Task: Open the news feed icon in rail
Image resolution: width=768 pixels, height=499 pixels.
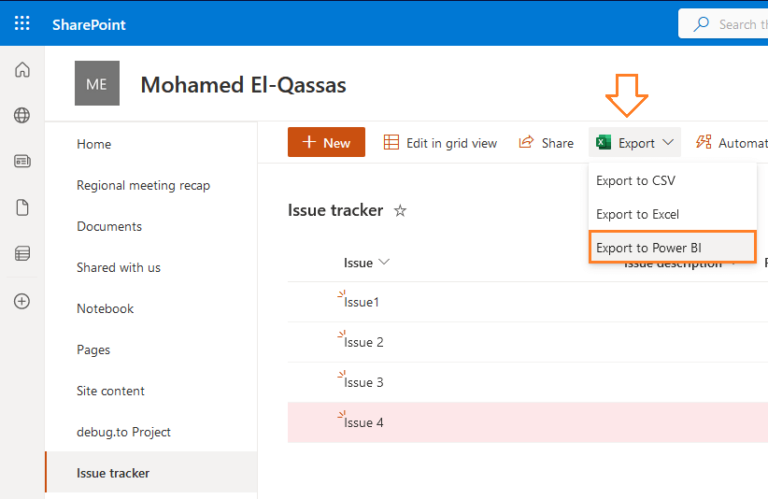Action: (x=22, y=161)
